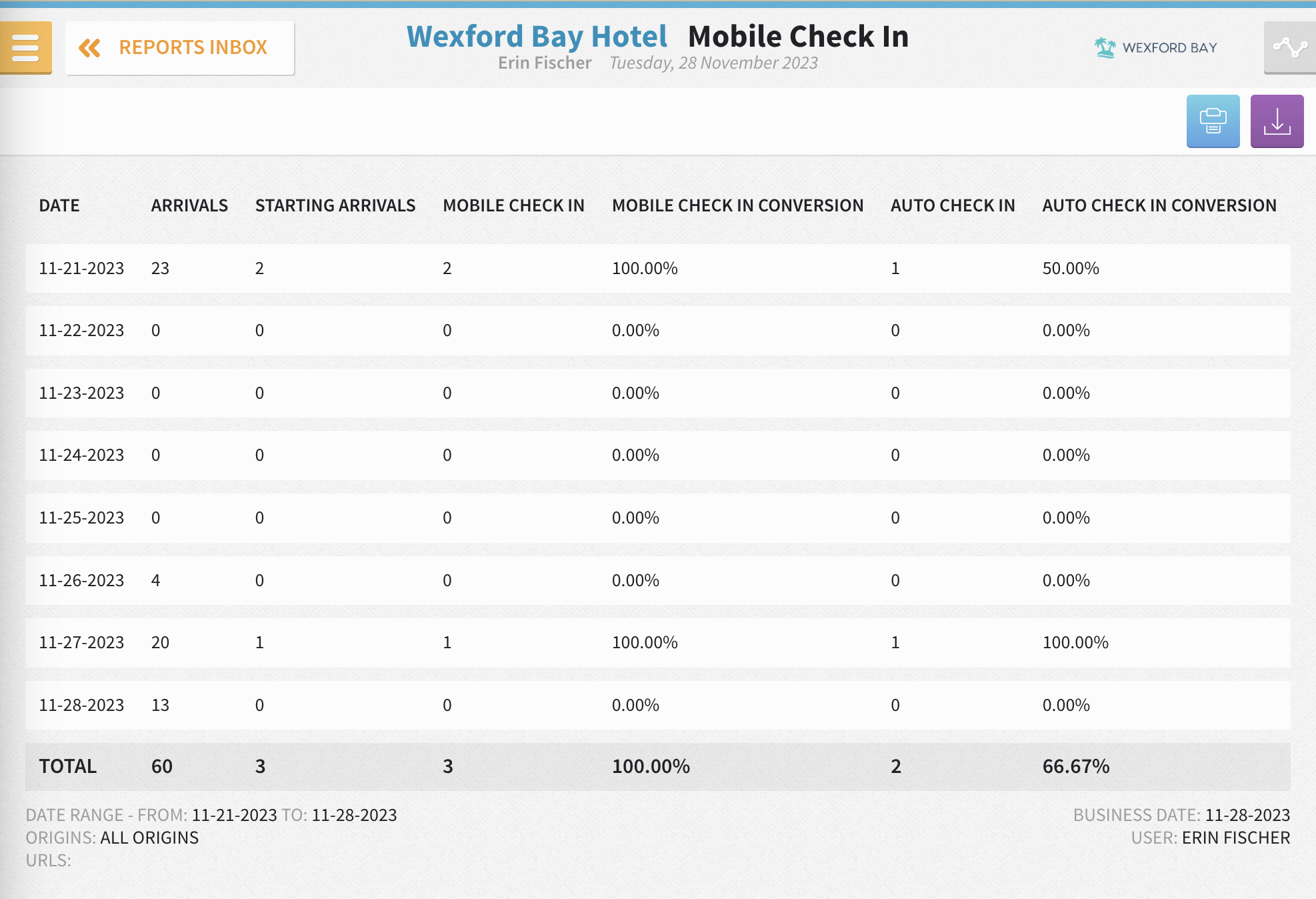1316x899 pixels.
Task: Click the Wexford Bay Hotel title
Action: coord(537,36)
